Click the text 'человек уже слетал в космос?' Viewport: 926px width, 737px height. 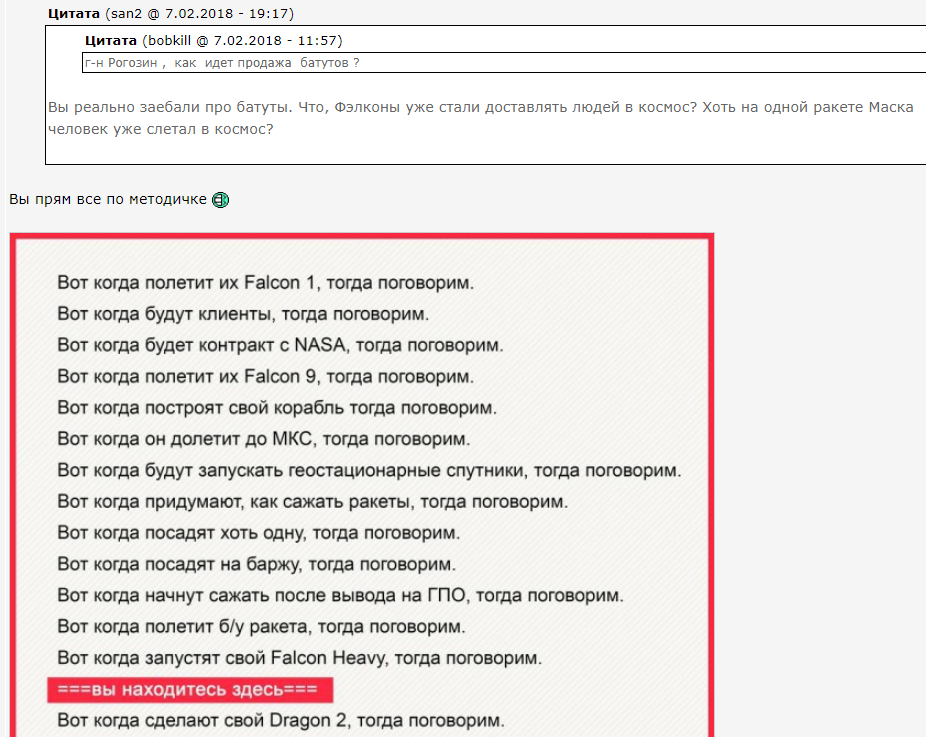pyautogui.click(x=161, y=129)
